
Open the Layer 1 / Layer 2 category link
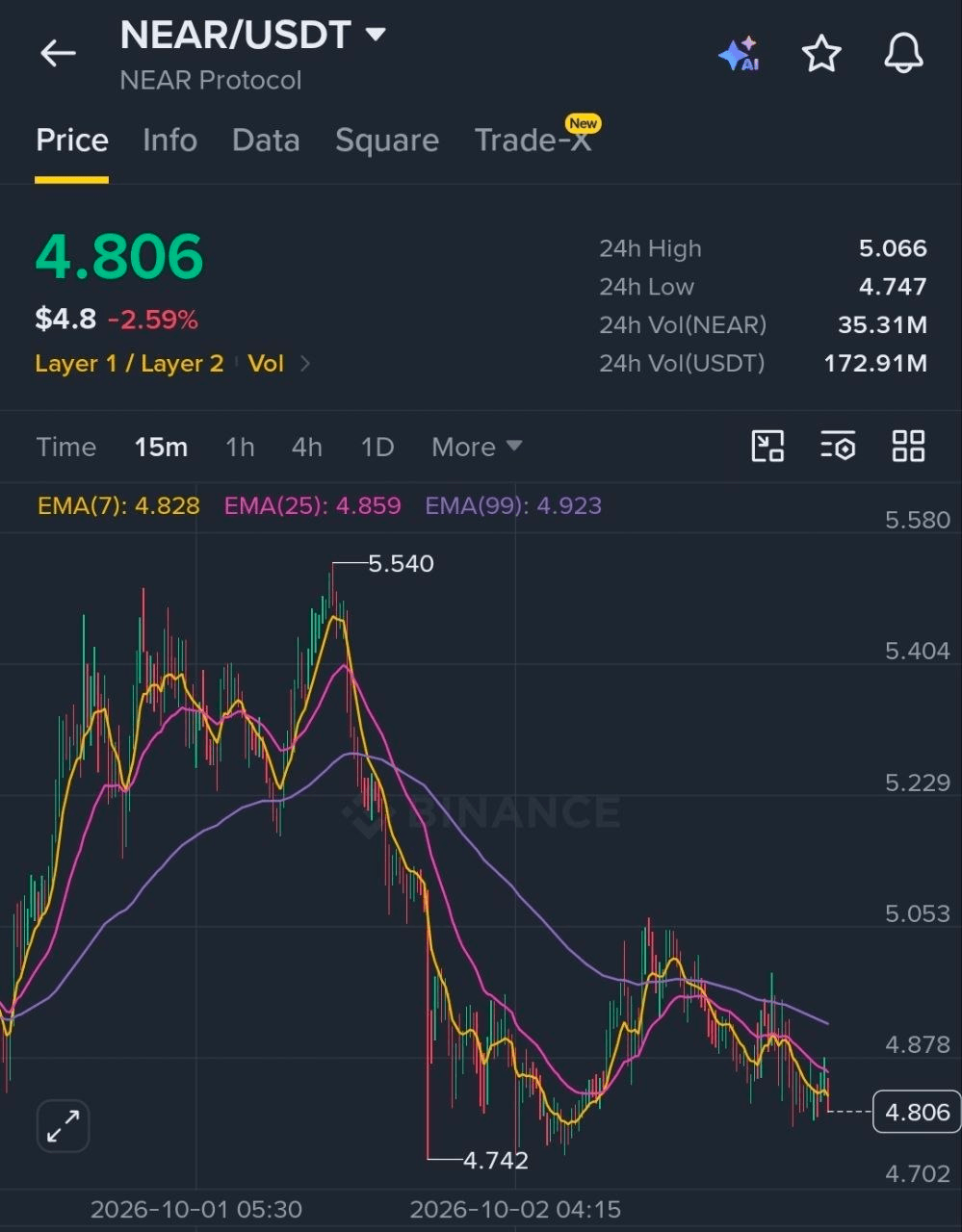(x=129, y=364)
